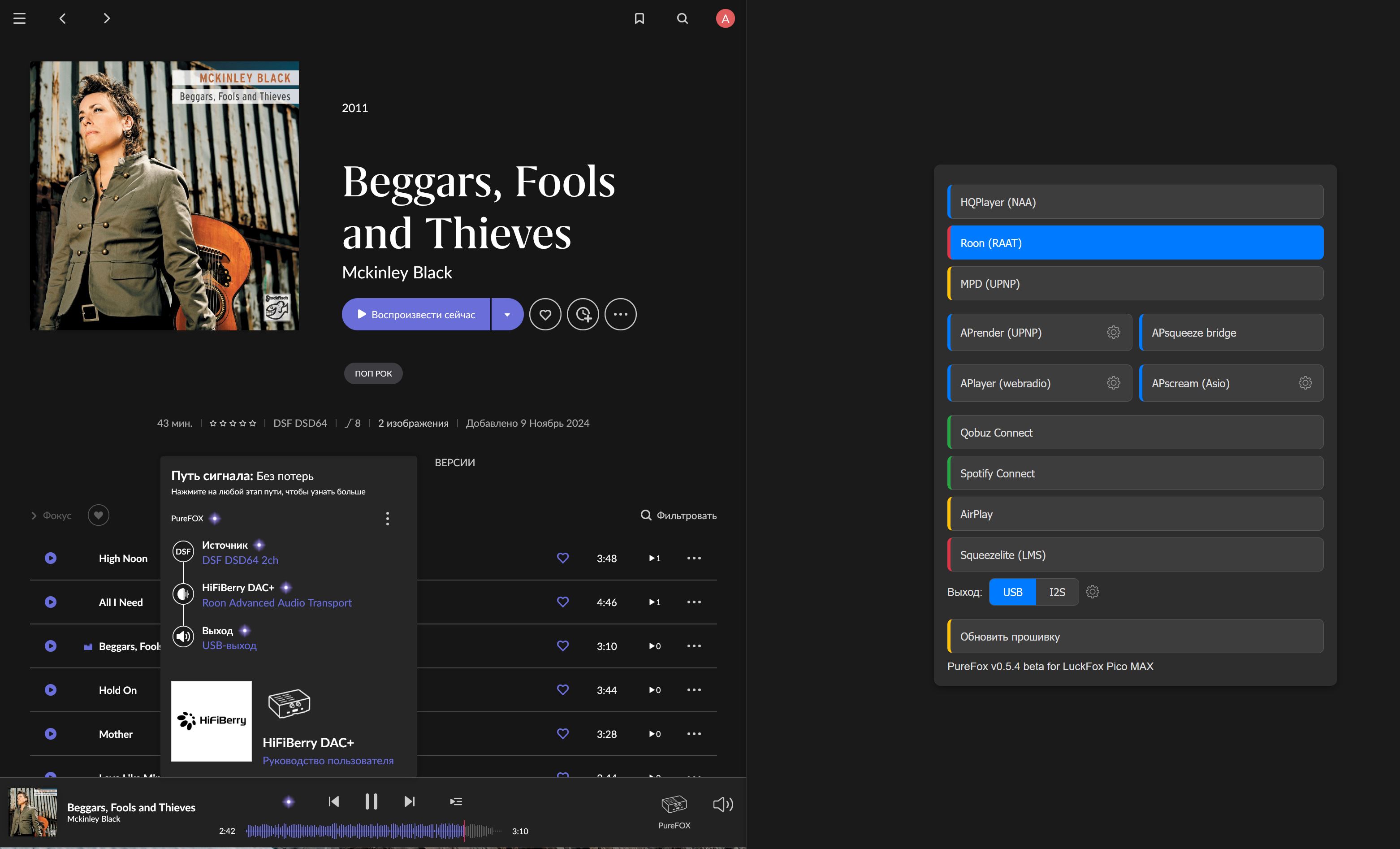Select USB output
The image size is (1400, 849).
[x=1012, y=592]
